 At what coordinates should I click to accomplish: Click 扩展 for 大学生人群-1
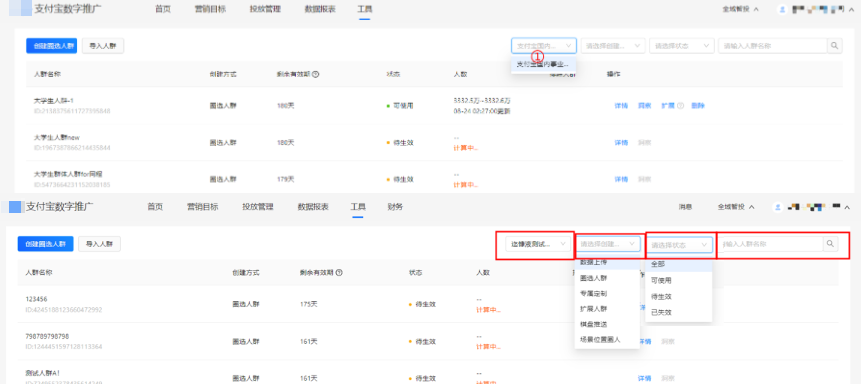coord(667,106)
